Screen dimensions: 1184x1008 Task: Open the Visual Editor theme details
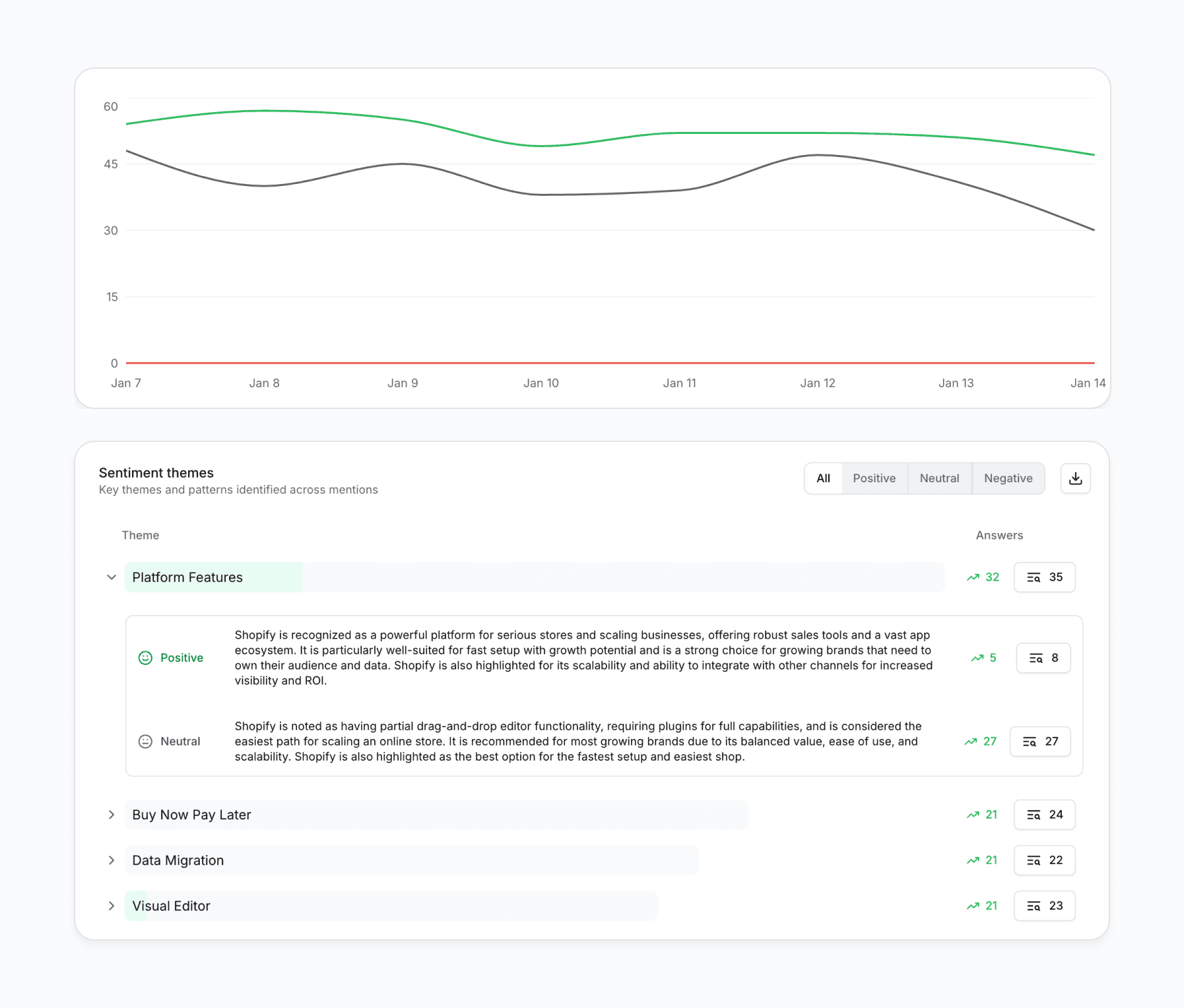(112, 906)
